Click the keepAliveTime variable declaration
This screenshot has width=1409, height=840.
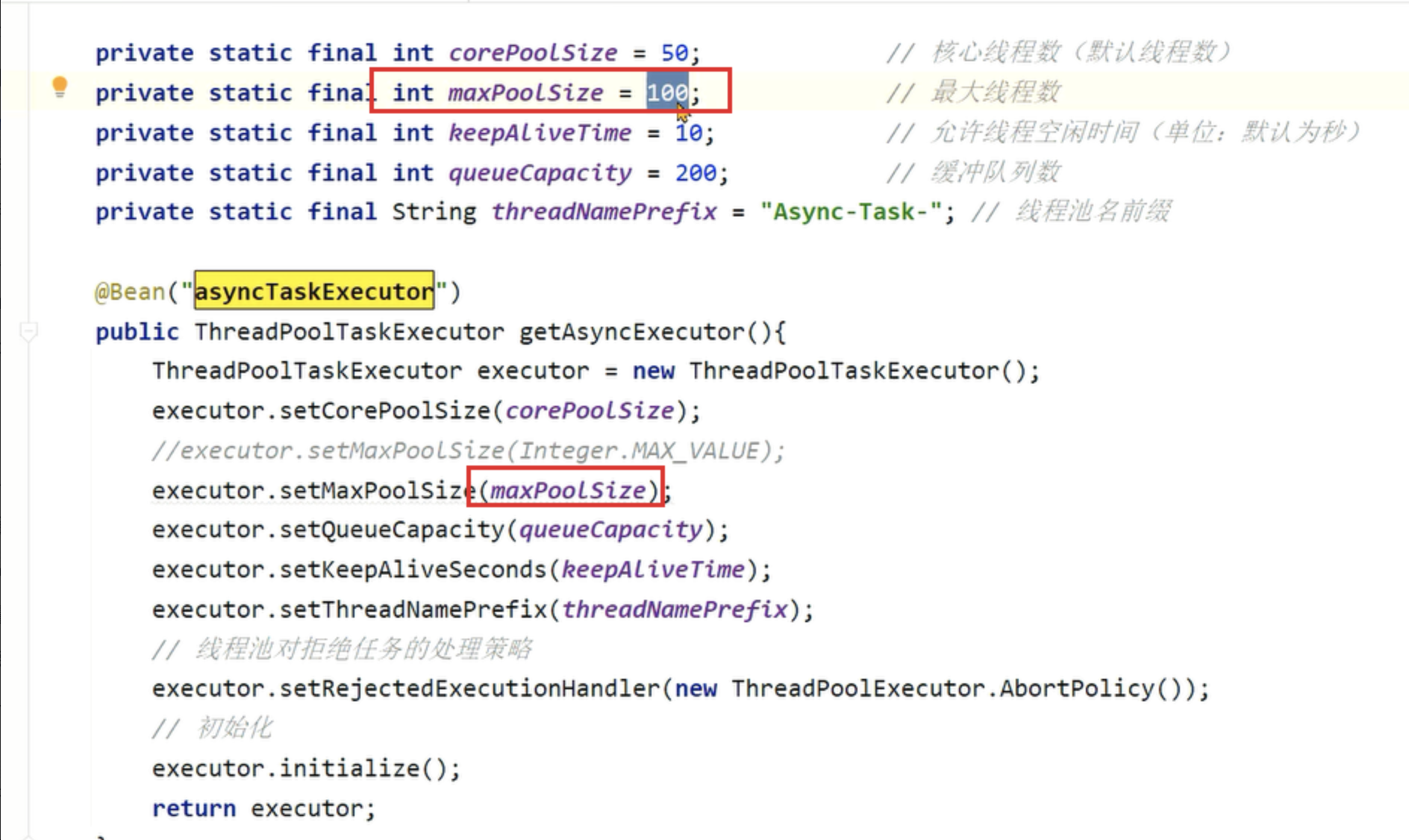pyautogui.click(x=540, y=133)
